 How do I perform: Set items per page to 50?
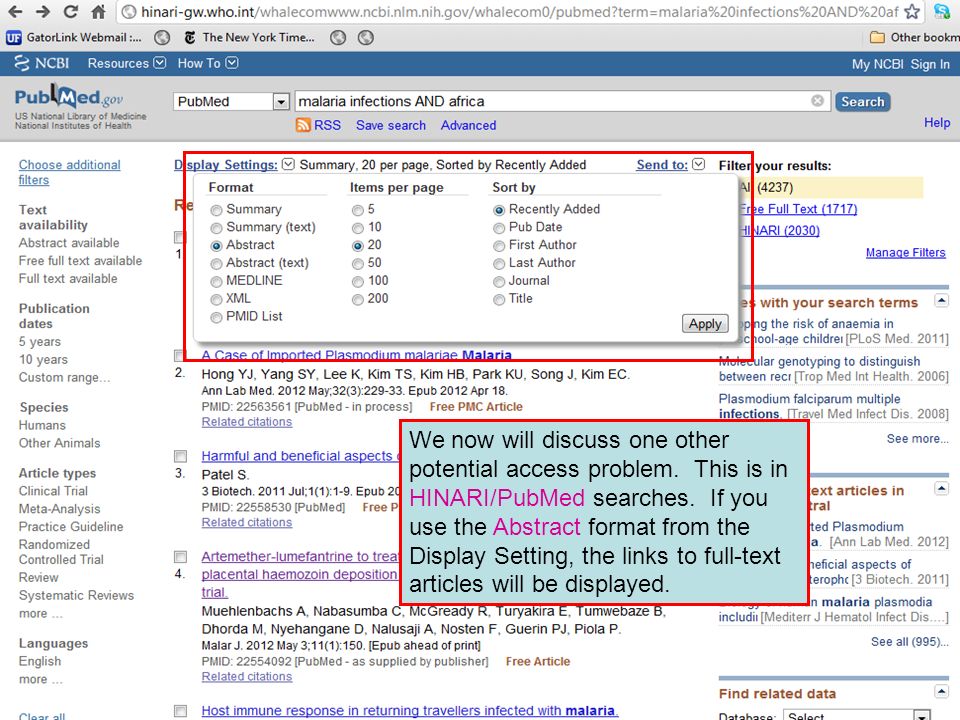coord(358,264)
